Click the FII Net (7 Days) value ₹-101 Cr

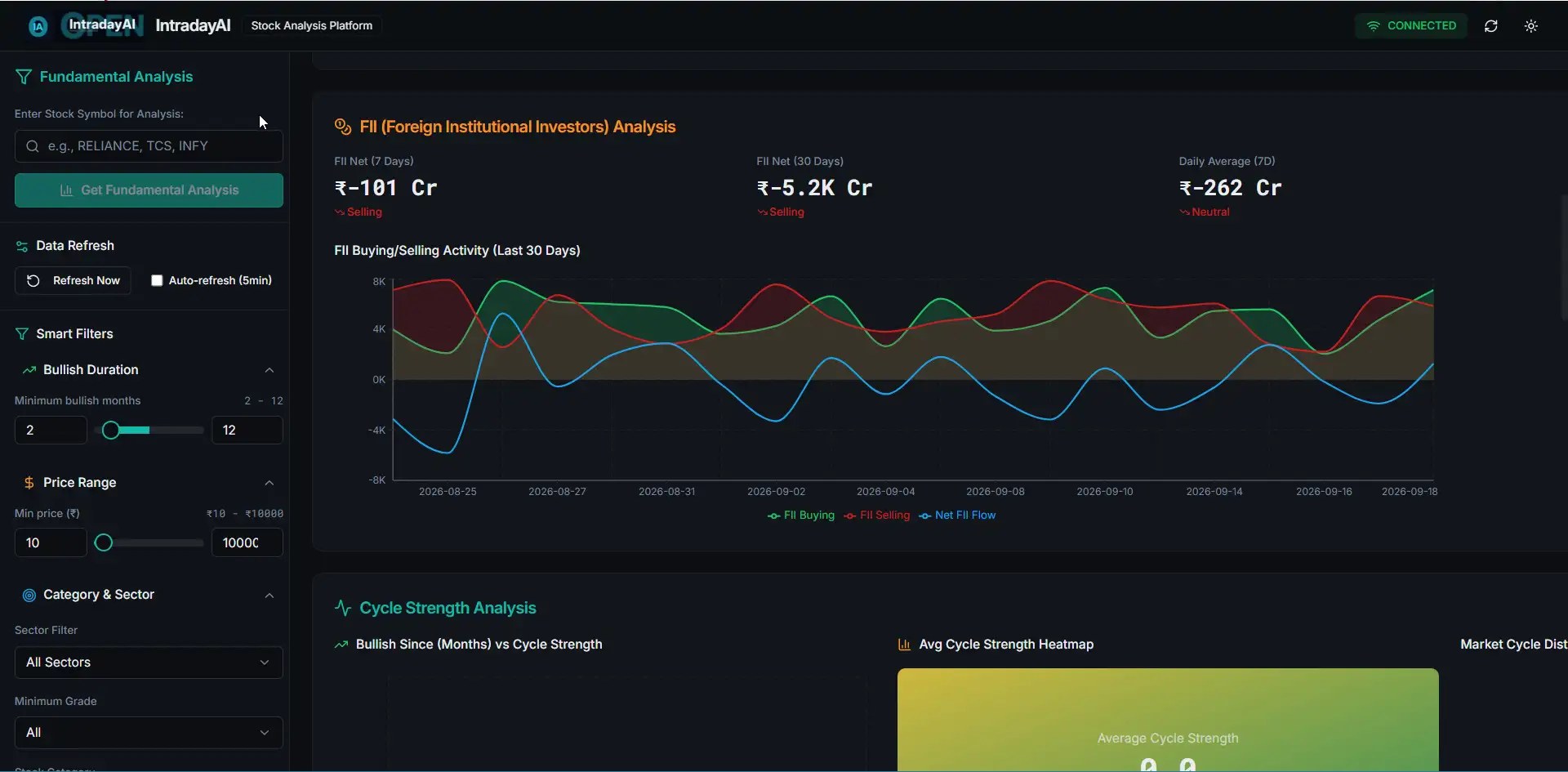click(385, 189)
